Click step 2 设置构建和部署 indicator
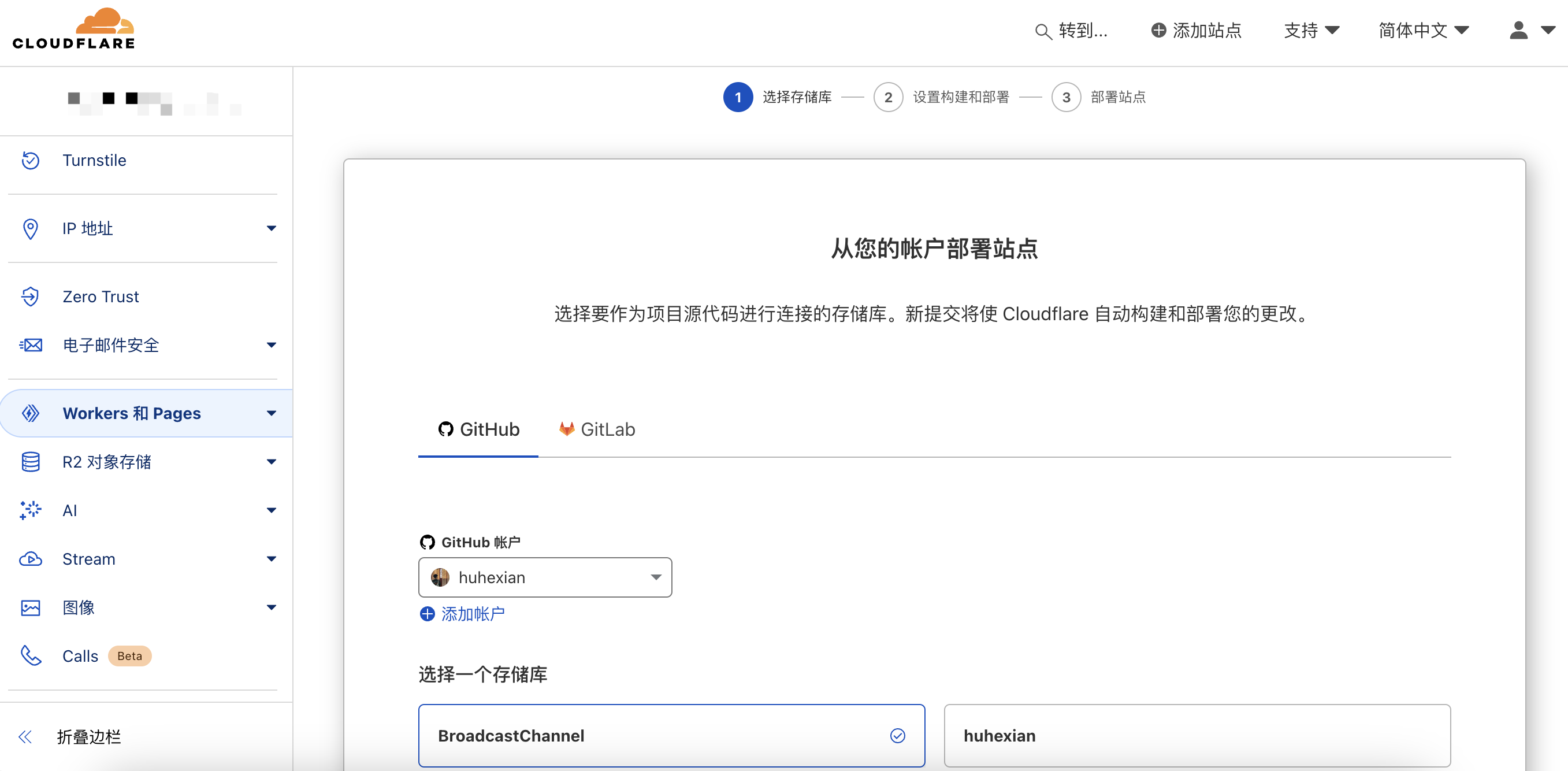 point(941,97)
